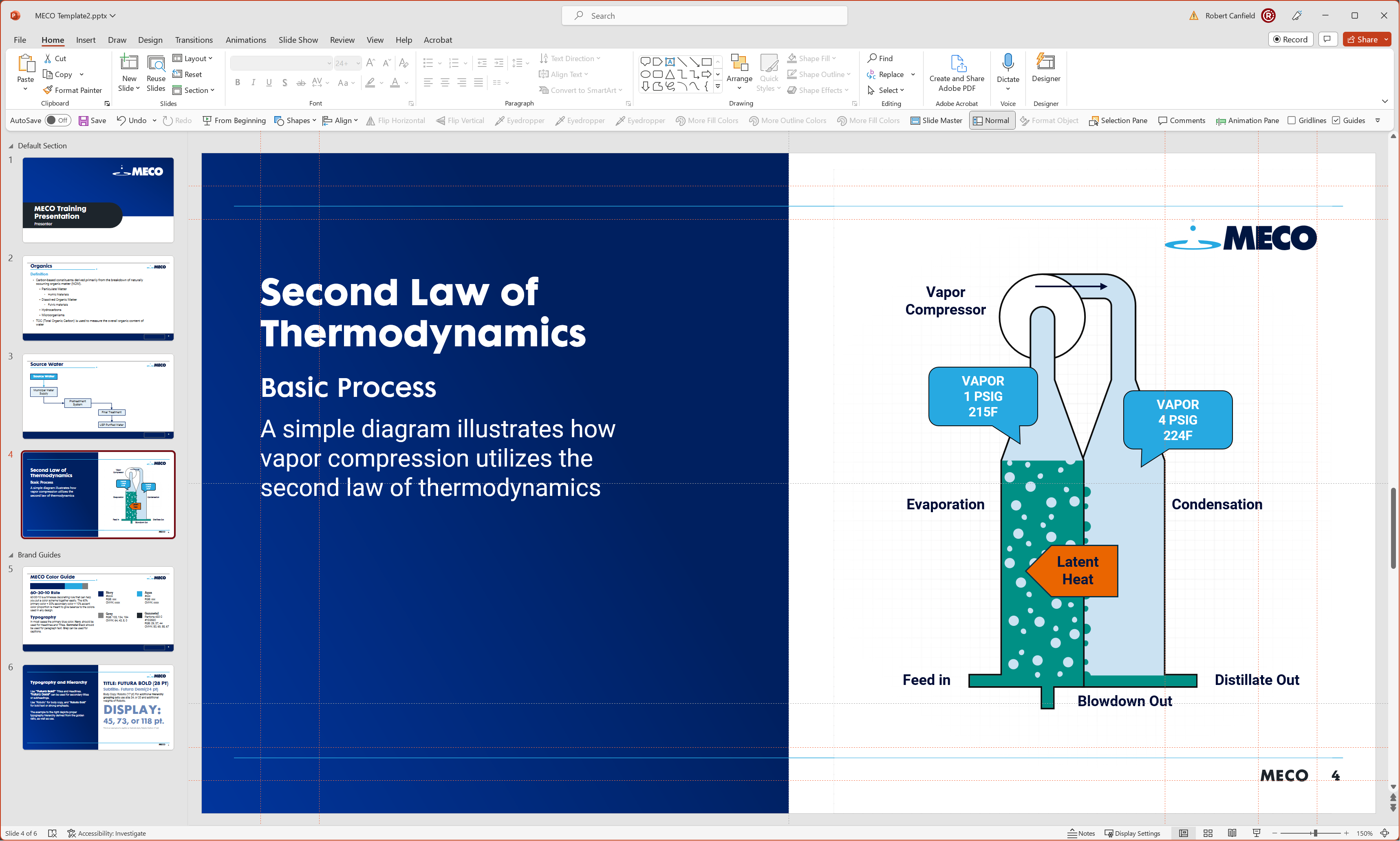
Task: Switch to the Slide Show tab
Action: tap(298, 40)
